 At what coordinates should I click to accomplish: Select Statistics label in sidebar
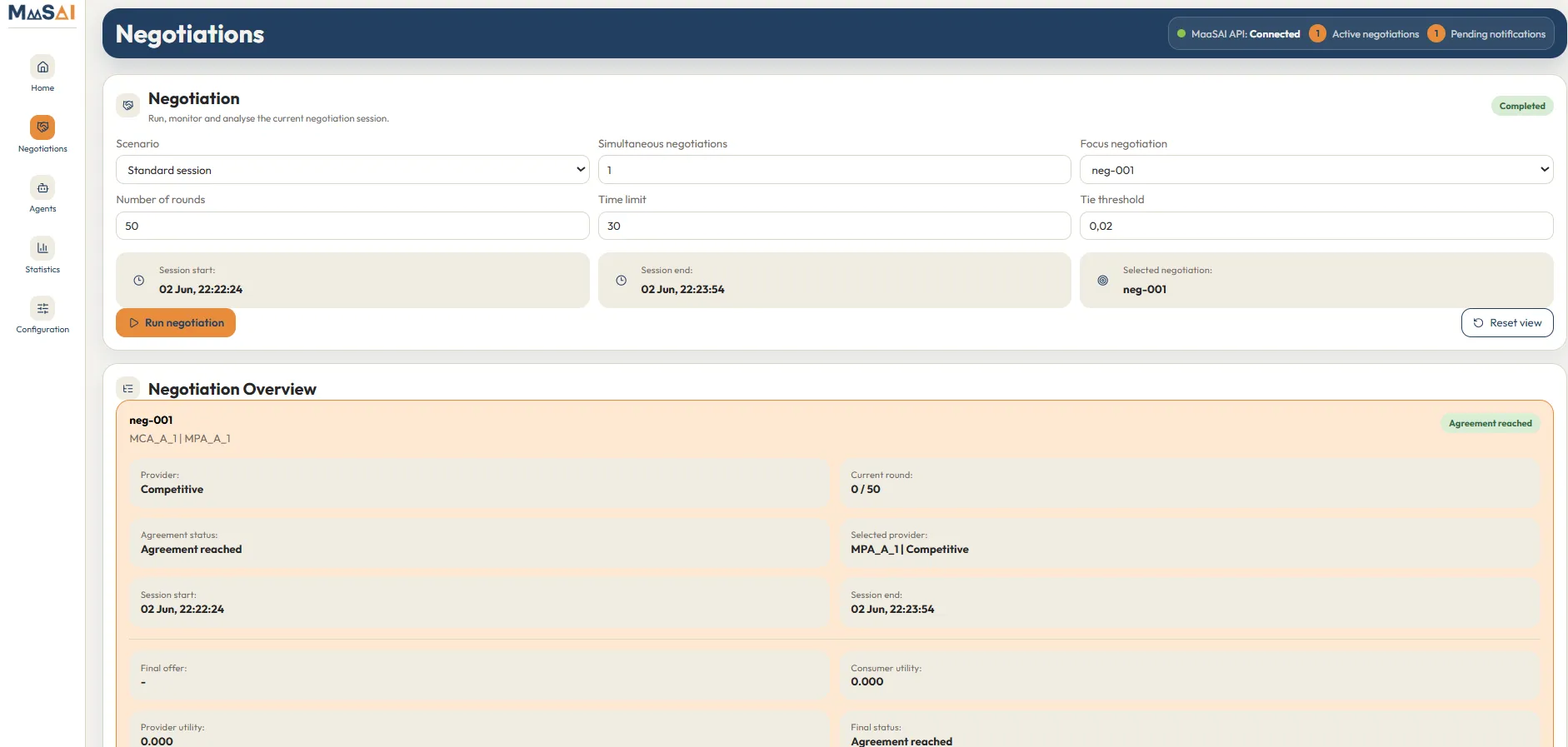point(42,270)
